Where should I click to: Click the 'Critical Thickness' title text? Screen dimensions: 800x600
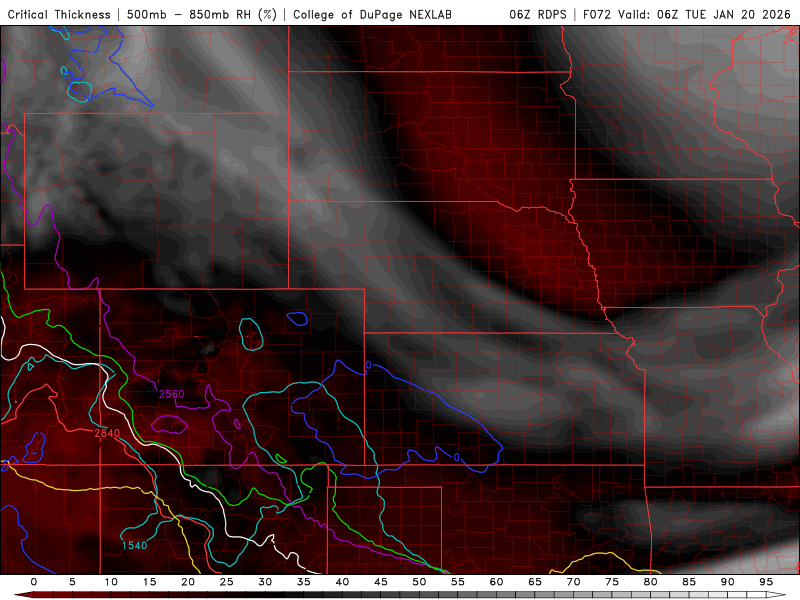59,14
